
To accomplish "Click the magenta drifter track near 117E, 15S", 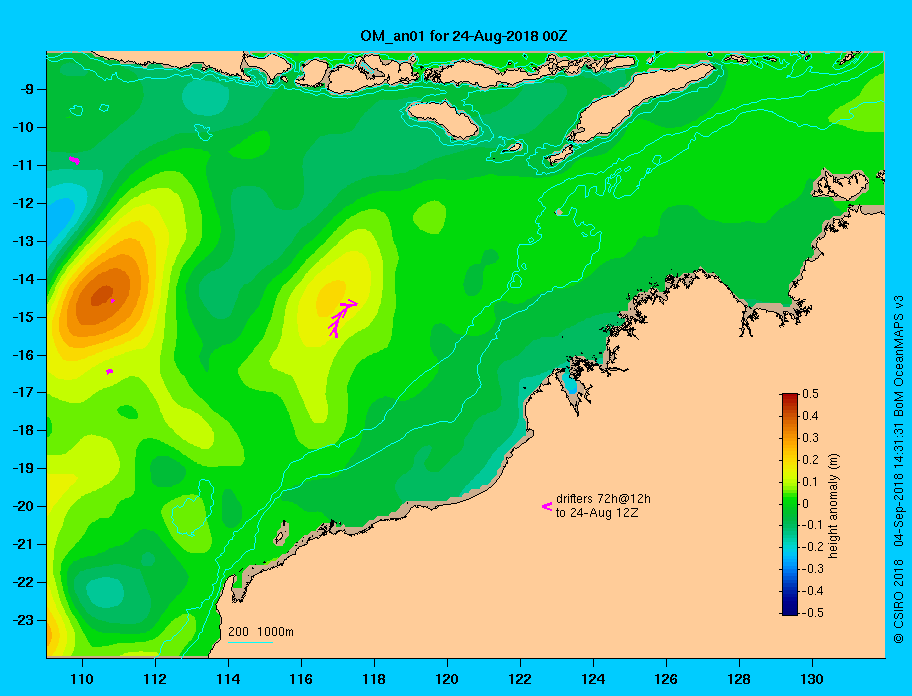I will tap(342, 317).
